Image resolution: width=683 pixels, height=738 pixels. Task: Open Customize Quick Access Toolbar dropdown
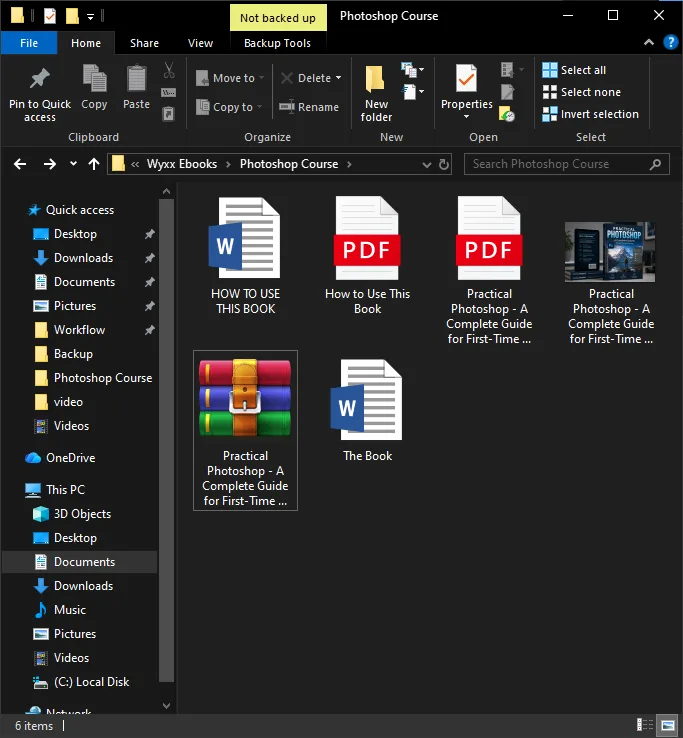pos(90,17)
